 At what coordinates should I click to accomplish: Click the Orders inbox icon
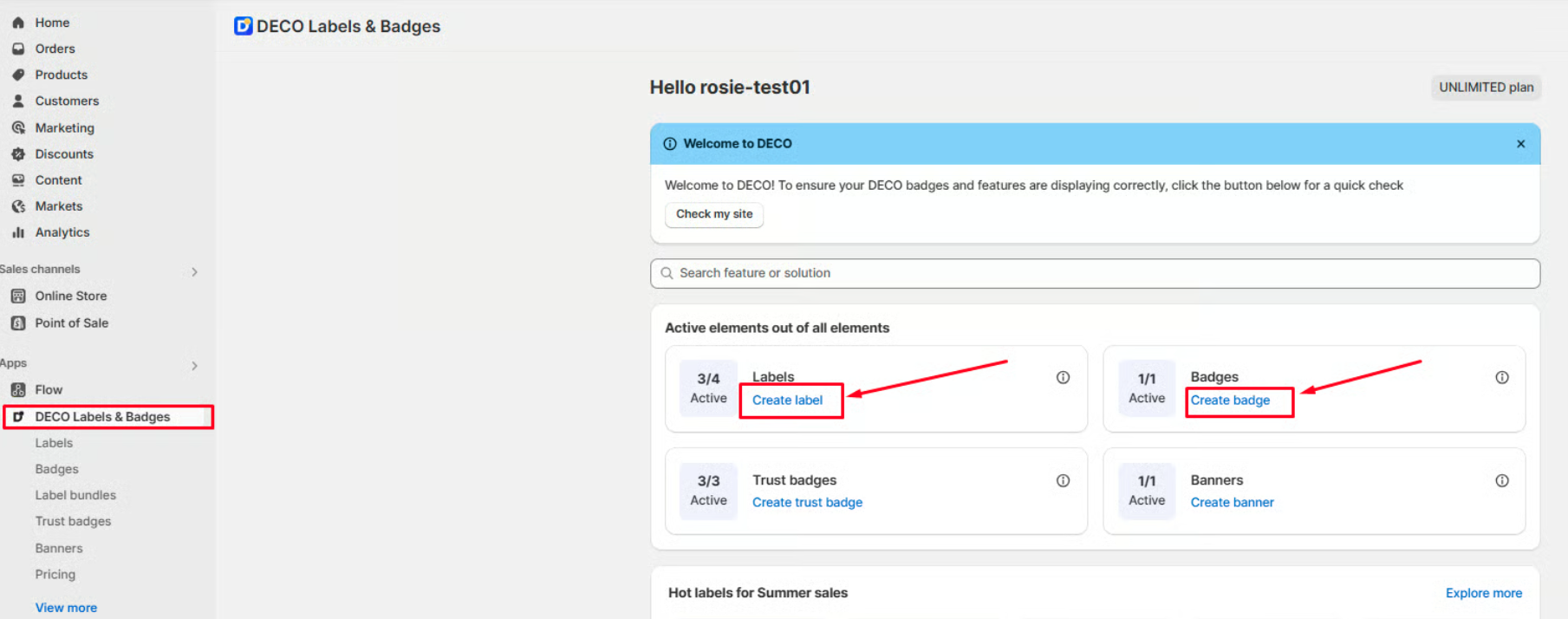pyautogui.click(x=18, y=49)
